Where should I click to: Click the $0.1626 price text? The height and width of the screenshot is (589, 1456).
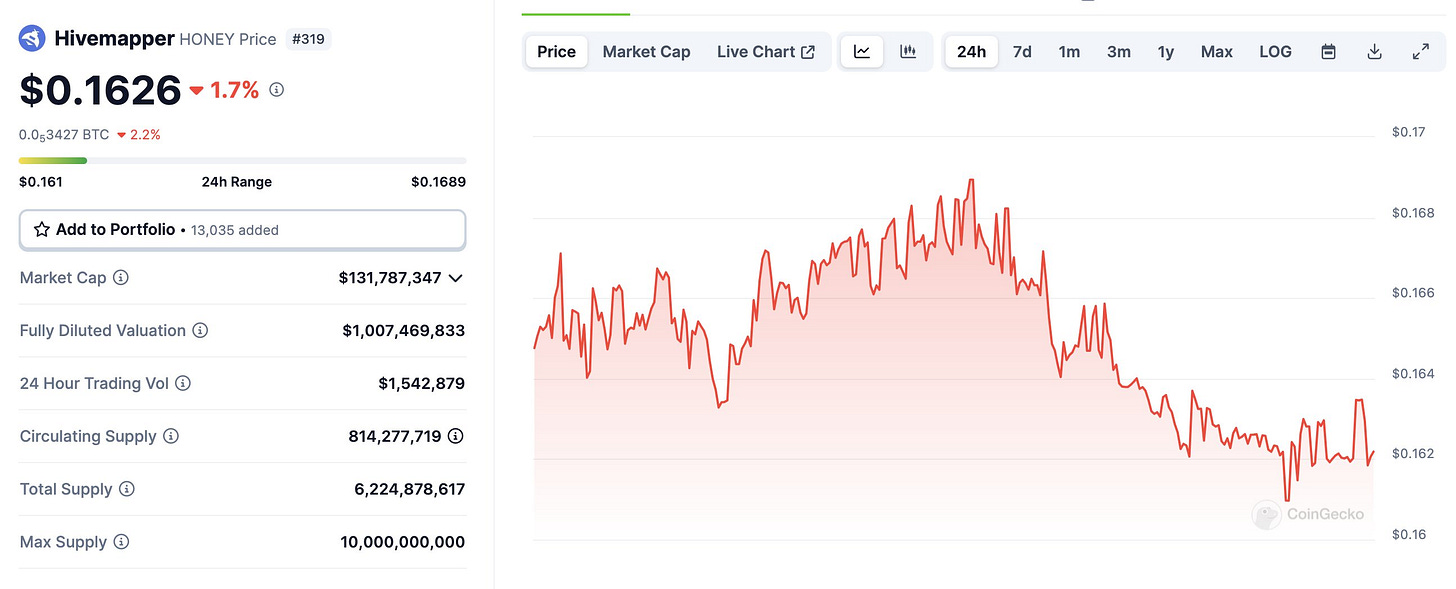point(100,91)
